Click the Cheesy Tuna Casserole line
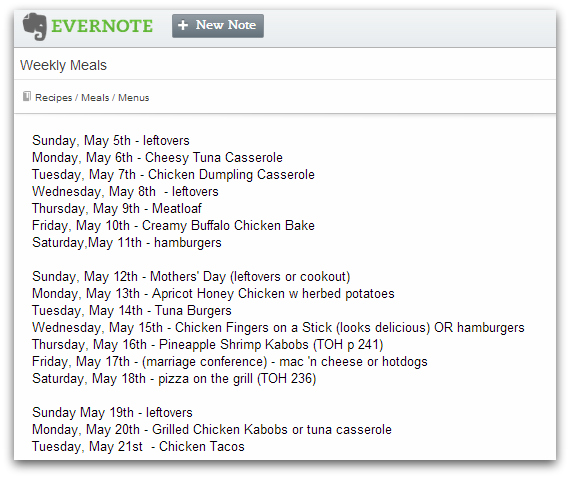The image size is (570, 478). point(157,157)
